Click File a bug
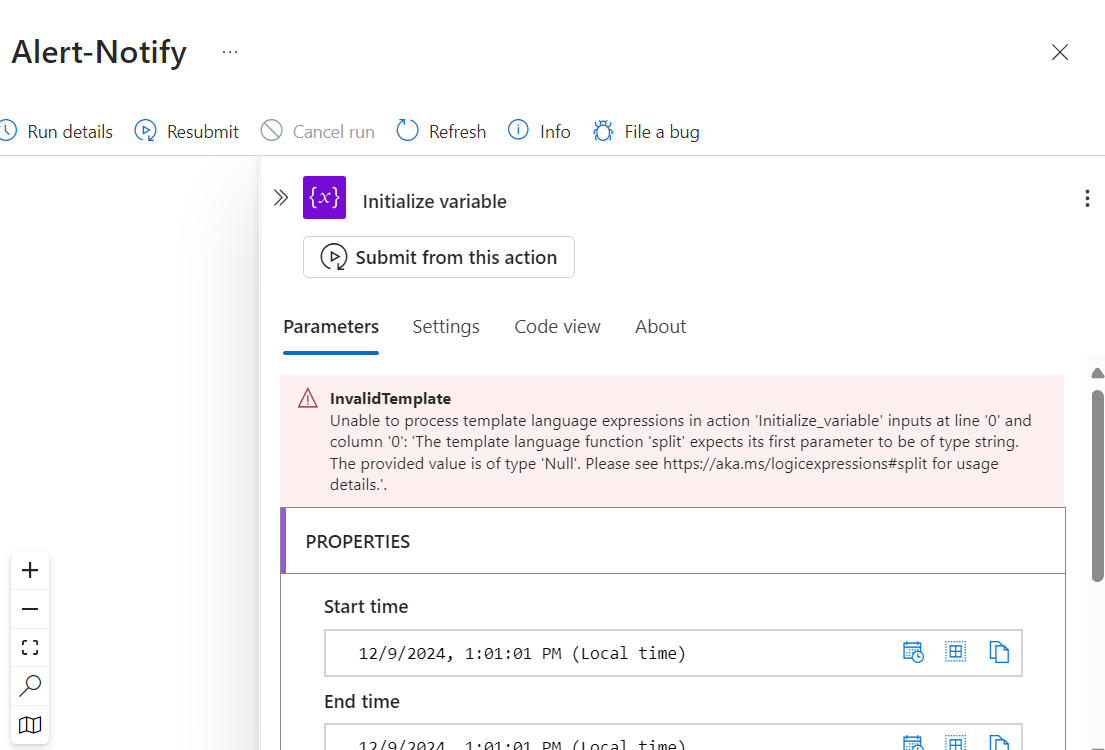The width and height of the screenshot is (1105, 750). point(646,132)
